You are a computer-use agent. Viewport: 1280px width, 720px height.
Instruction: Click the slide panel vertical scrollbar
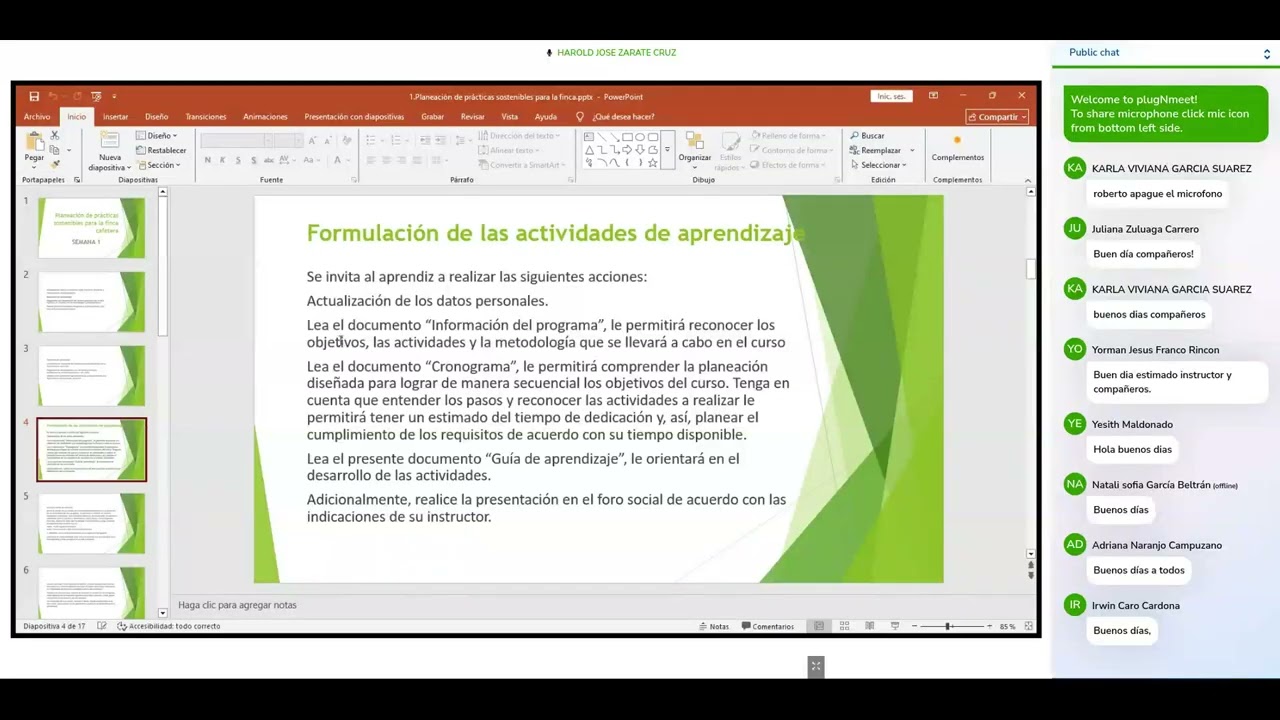click(162, 400)
